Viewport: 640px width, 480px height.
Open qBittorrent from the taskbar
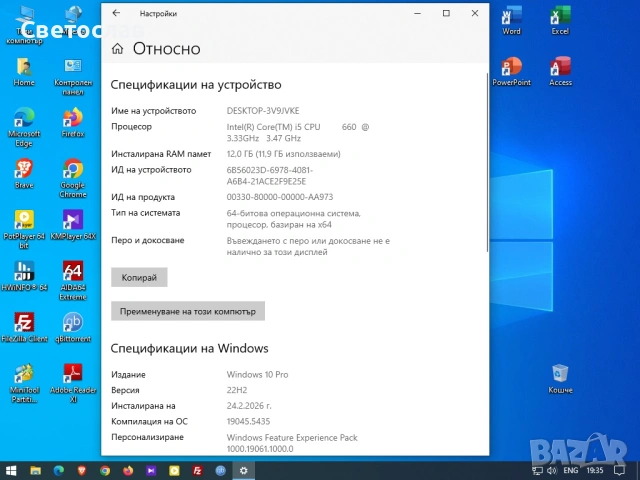click(x=220, y=471)
